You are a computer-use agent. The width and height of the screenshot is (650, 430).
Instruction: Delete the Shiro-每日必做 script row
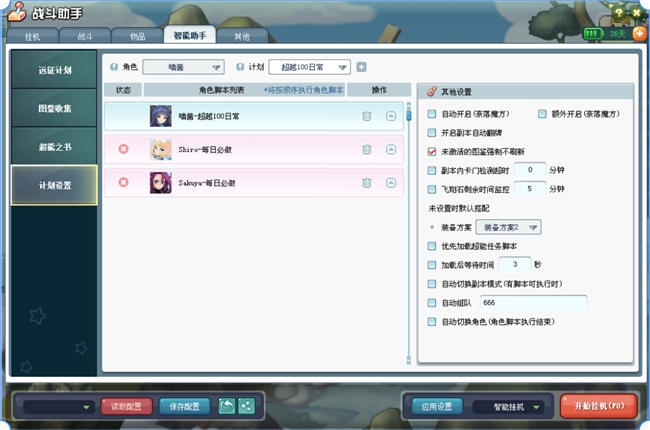[x=367, y=149]
